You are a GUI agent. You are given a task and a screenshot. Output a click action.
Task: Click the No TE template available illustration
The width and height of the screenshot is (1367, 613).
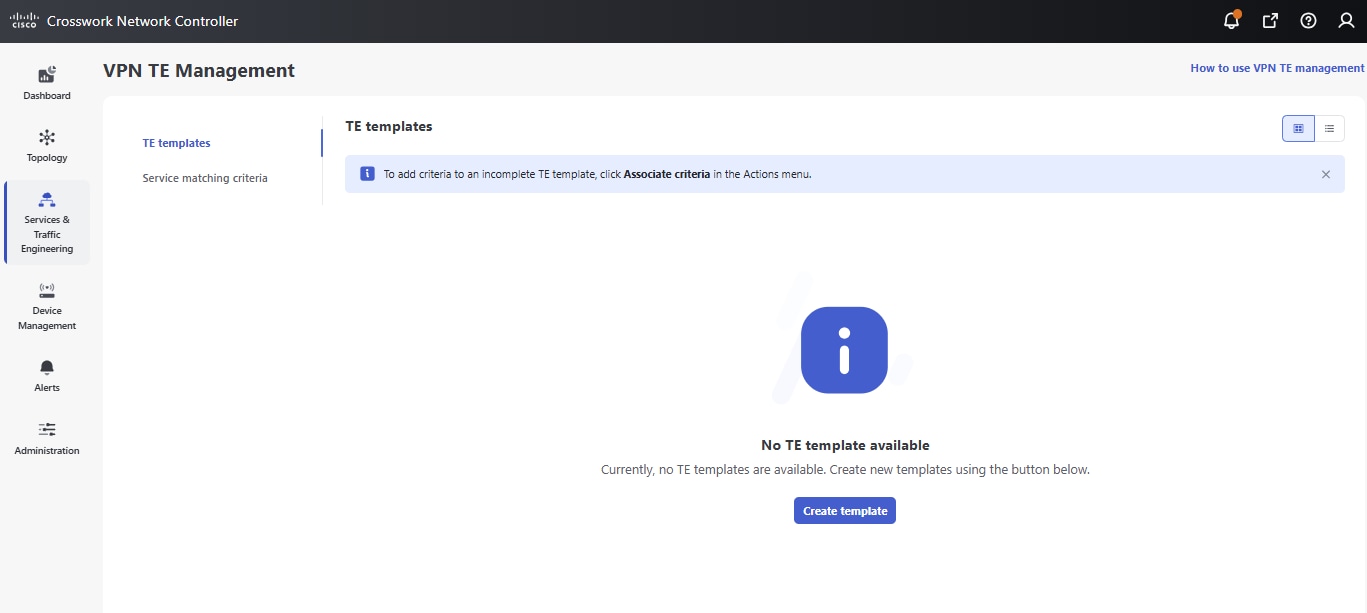click(844, 350)
